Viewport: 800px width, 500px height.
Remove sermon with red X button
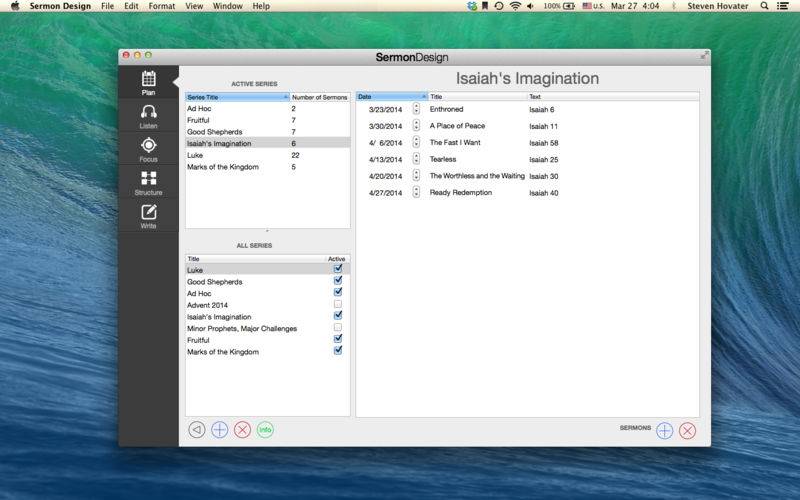687,431
